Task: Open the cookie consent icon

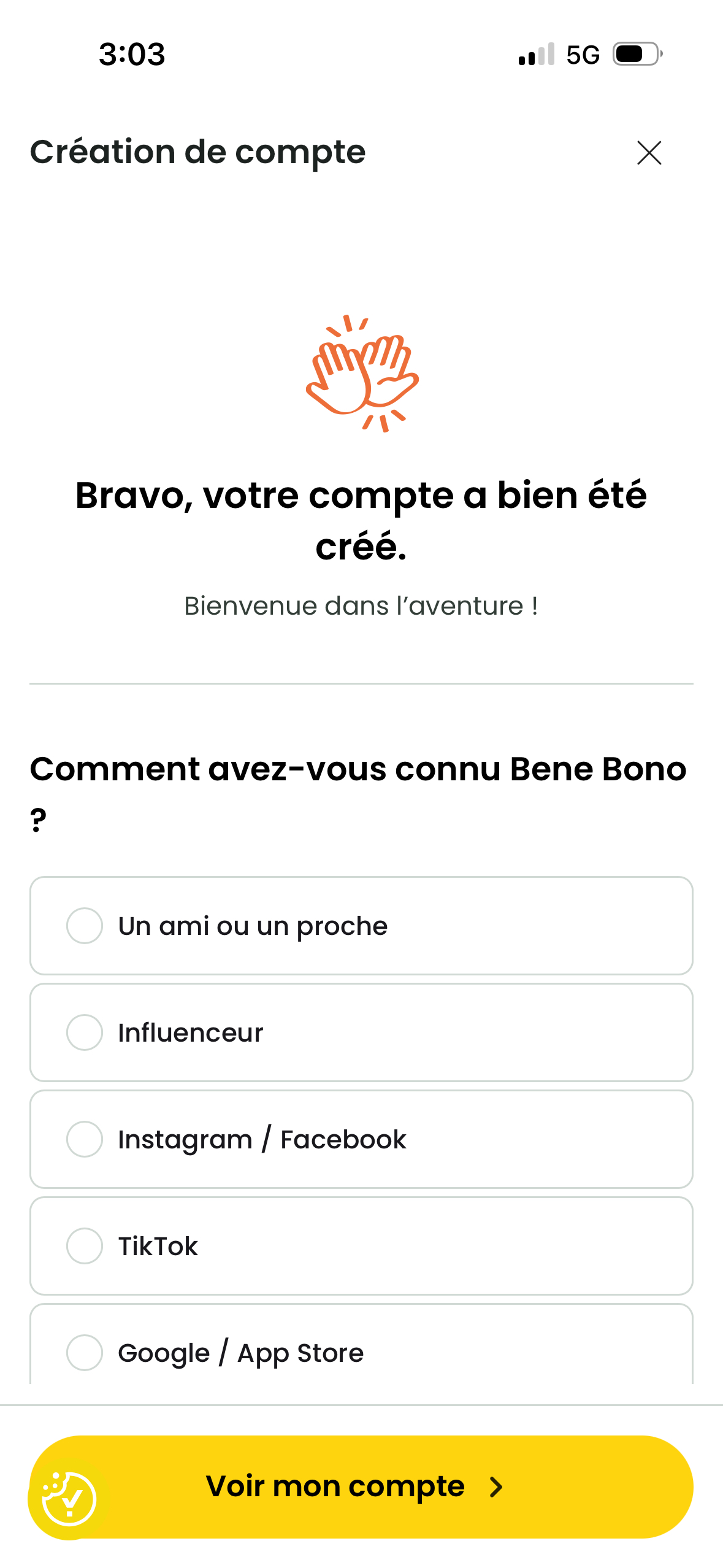Action: tap(69, 1499)
